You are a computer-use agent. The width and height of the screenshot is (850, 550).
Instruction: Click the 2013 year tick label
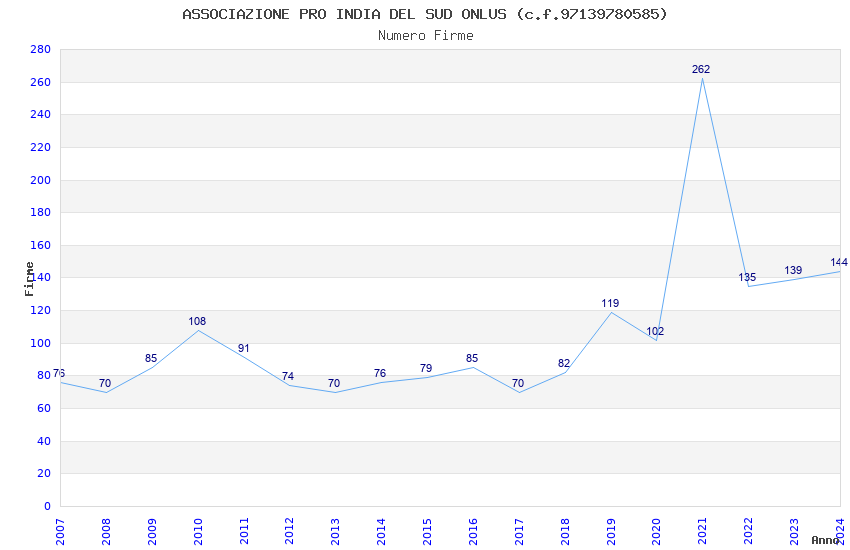click(x=336, y=531)
